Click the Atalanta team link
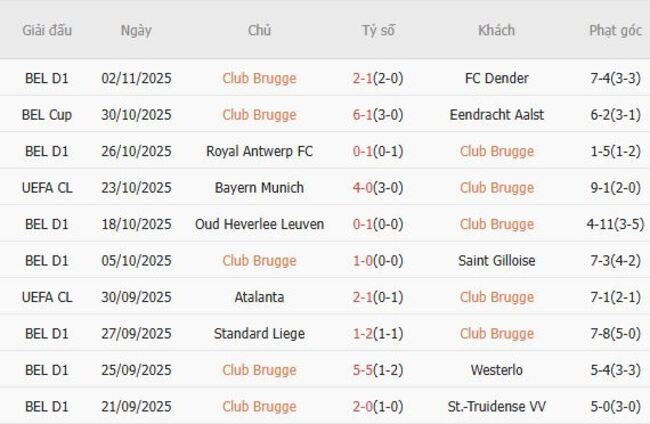Screen dimensions: 650x424 coord(259,297)
